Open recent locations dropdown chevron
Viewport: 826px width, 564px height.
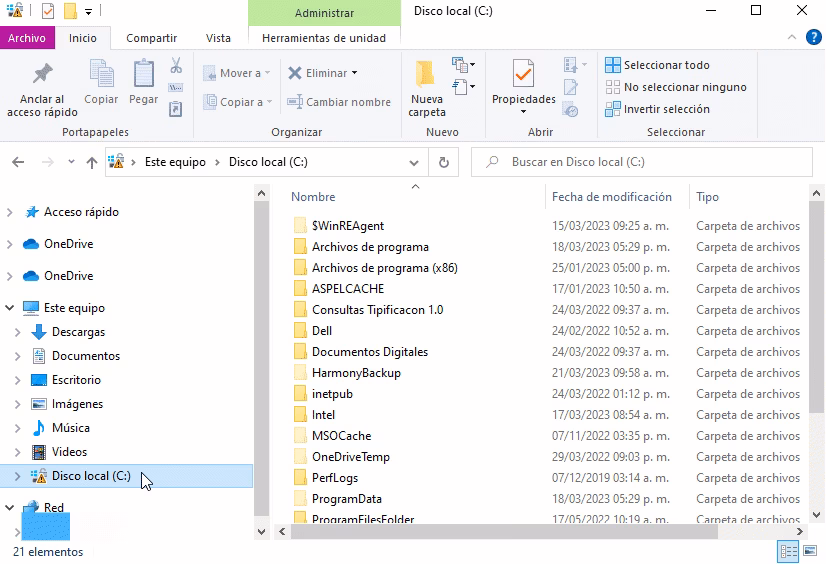coord(71,162)
